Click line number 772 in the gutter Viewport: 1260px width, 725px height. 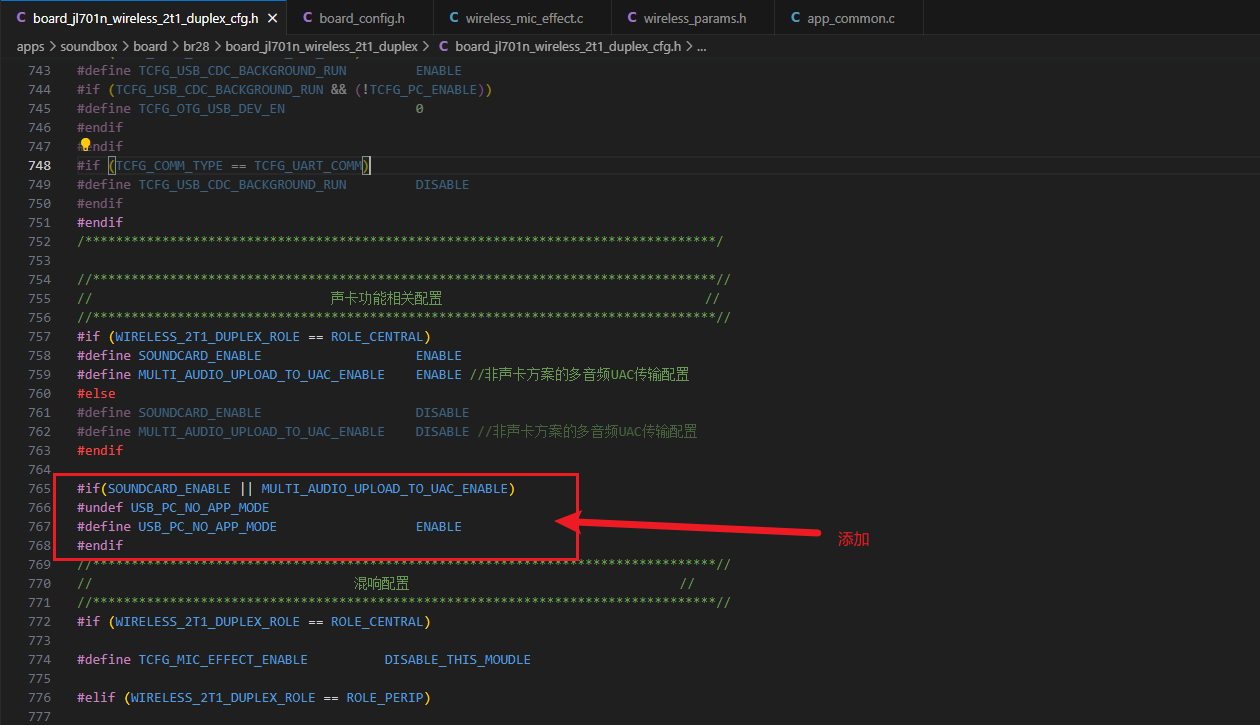39,621
